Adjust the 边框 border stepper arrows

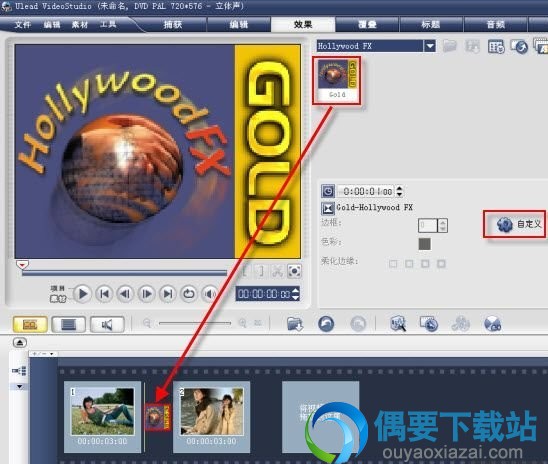443,225
